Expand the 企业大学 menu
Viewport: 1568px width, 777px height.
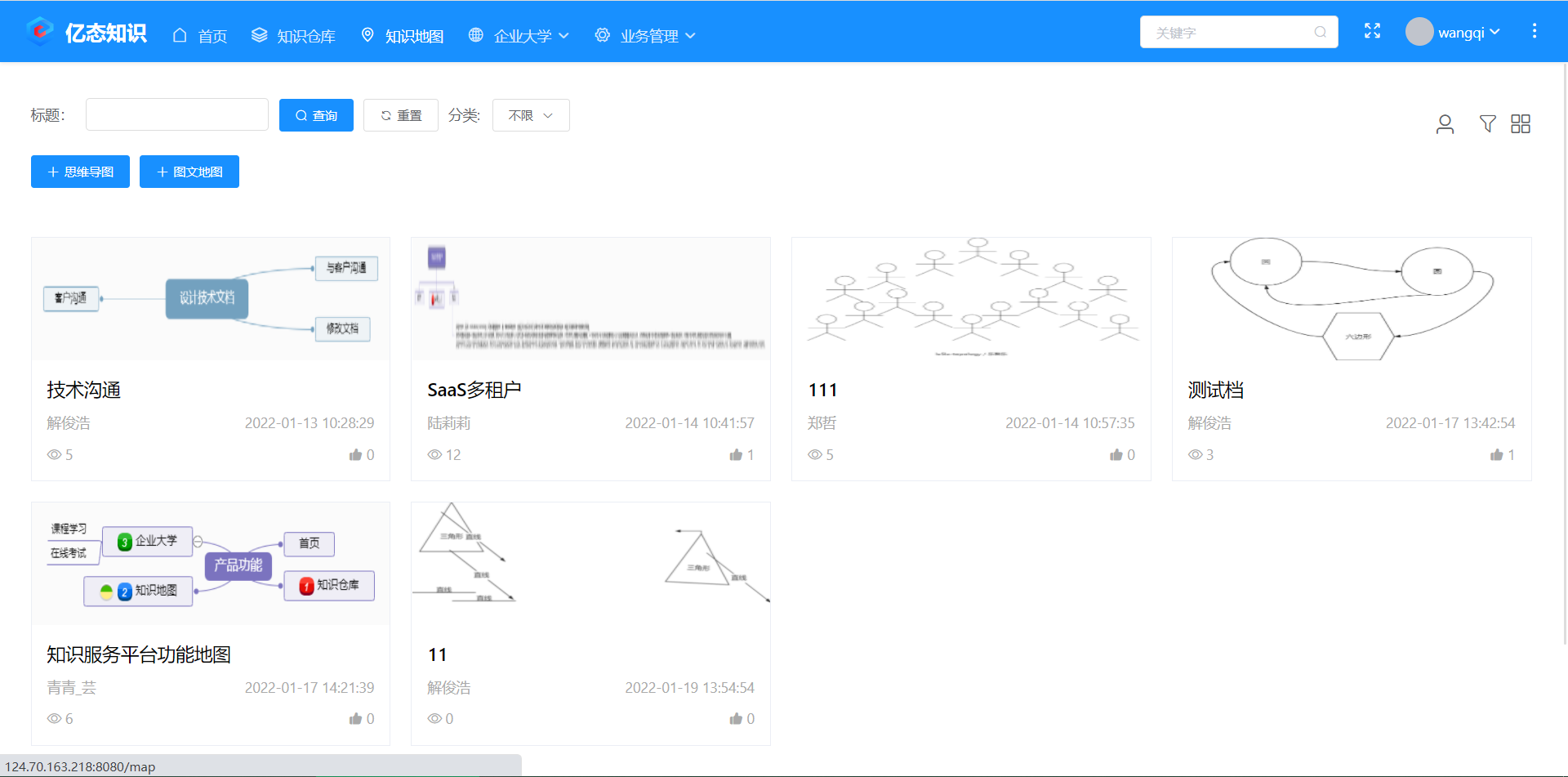(x=519, y=36)
